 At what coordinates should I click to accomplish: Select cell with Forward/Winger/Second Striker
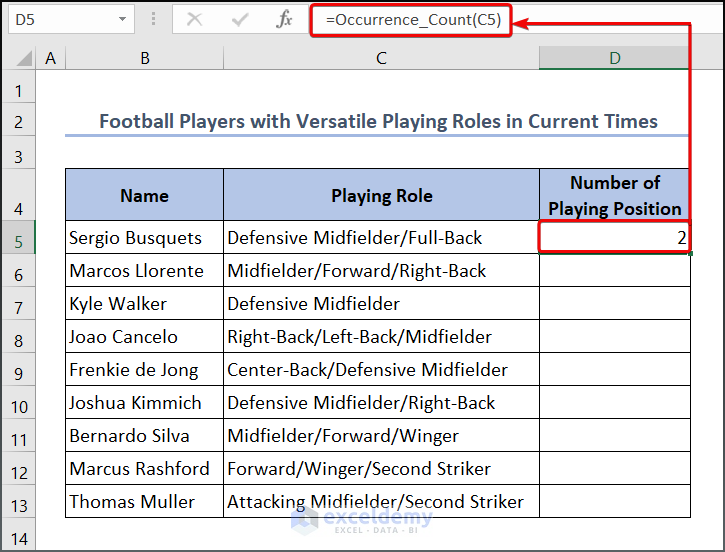tap(381, 469)
